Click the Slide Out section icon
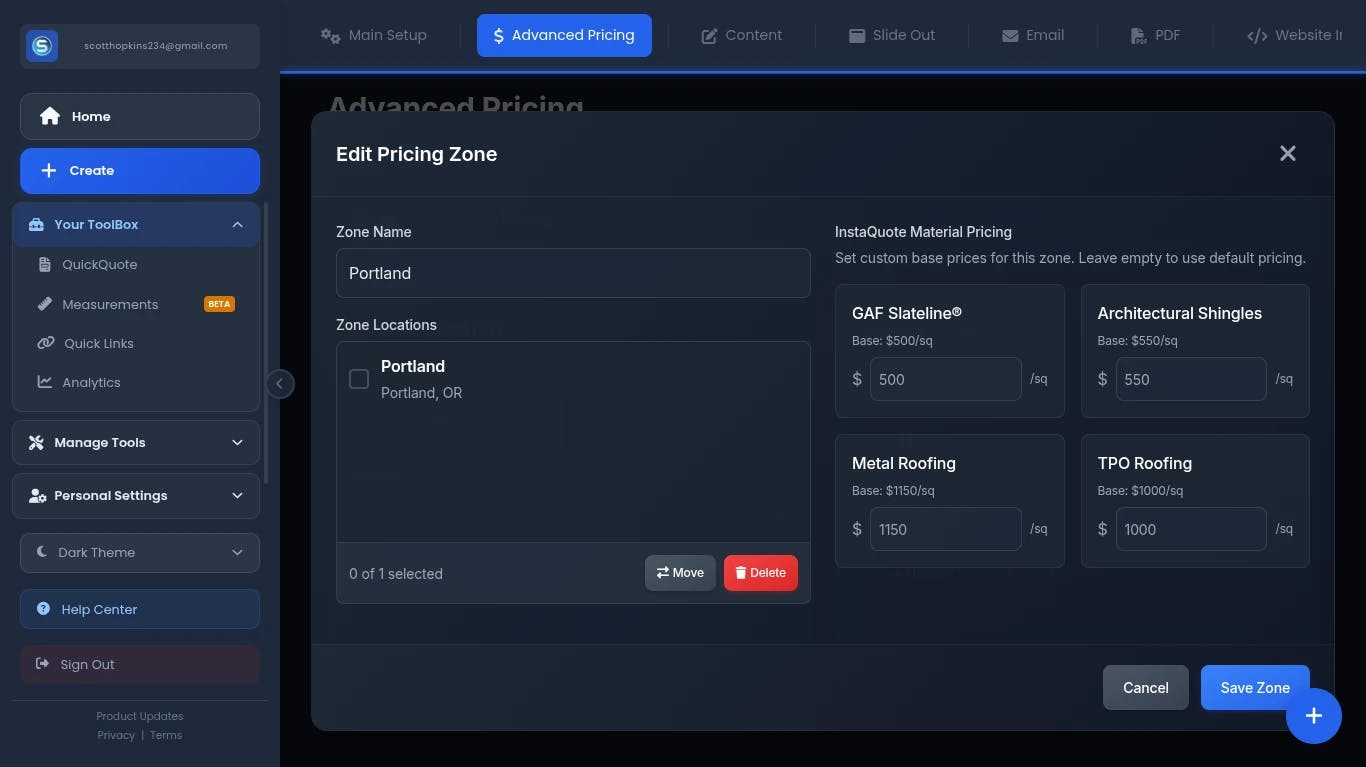Screen dimensions: 1366x767 point(891,35)
